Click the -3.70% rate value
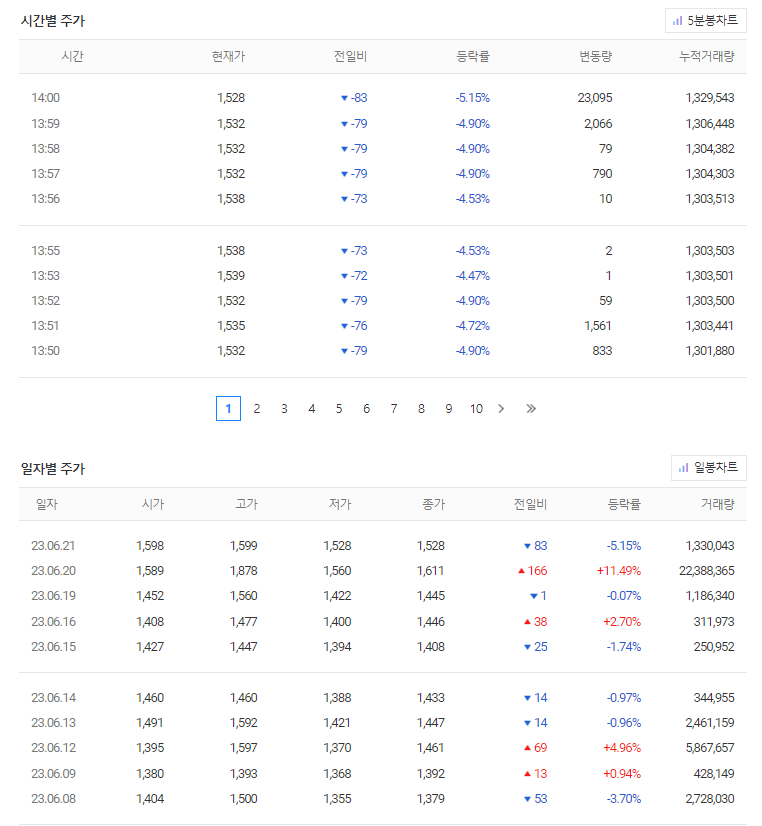 coord(624,799)
